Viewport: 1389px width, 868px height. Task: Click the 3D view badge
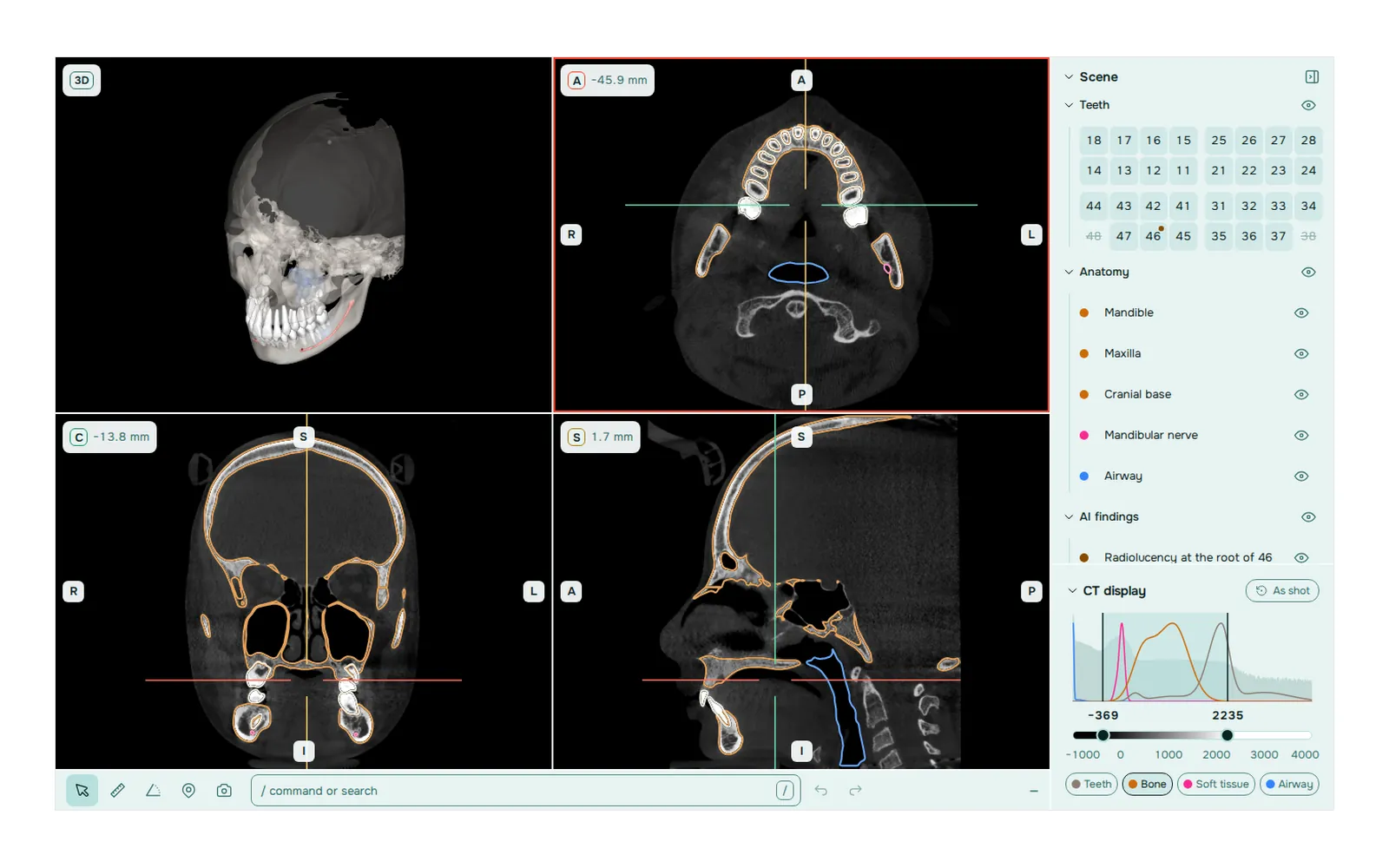point(82,81)
